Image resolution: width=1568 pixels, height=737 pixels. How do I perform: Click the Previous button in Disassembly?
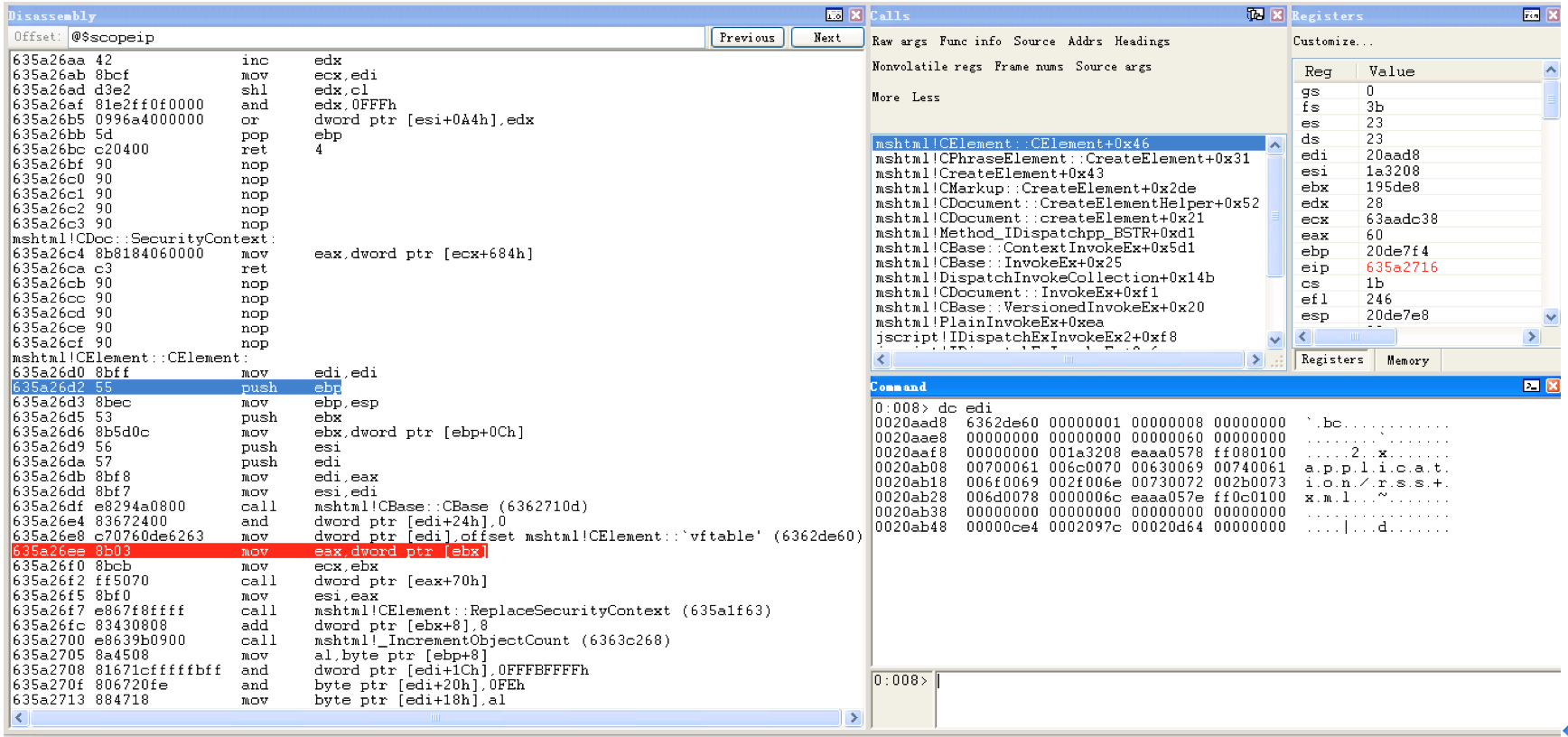point(747,37)
